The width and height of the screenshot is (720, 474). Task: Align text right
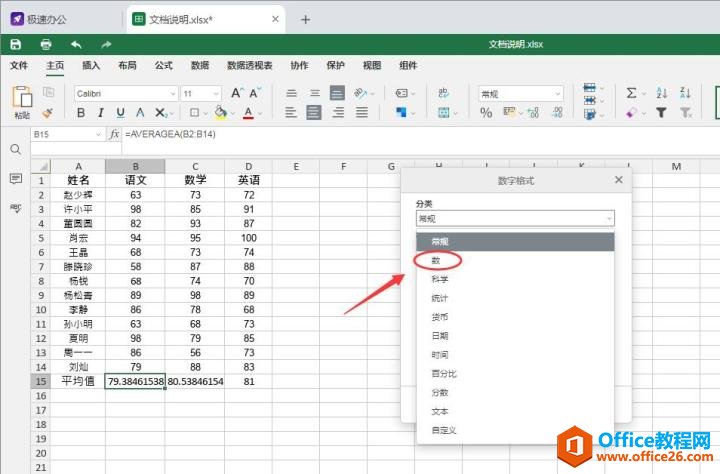coord(338,113)
